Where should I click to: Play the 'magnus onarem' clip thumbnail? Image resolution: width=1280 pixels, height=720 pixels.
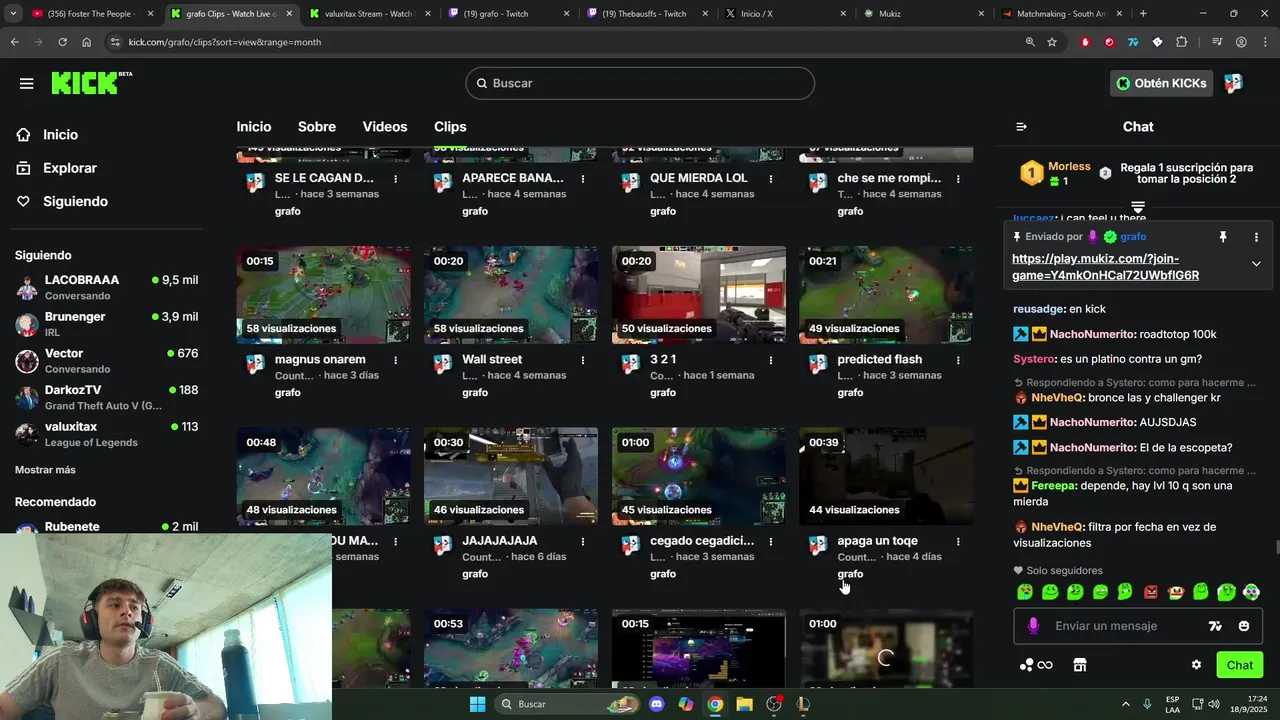point(323,295)
